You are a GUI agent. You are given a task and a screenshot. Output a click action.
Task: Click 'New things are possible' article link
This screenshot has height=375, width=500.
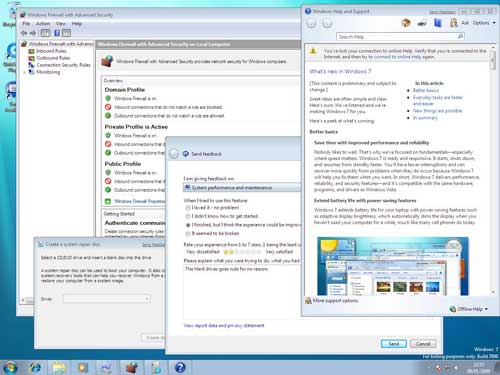[437, 111]
